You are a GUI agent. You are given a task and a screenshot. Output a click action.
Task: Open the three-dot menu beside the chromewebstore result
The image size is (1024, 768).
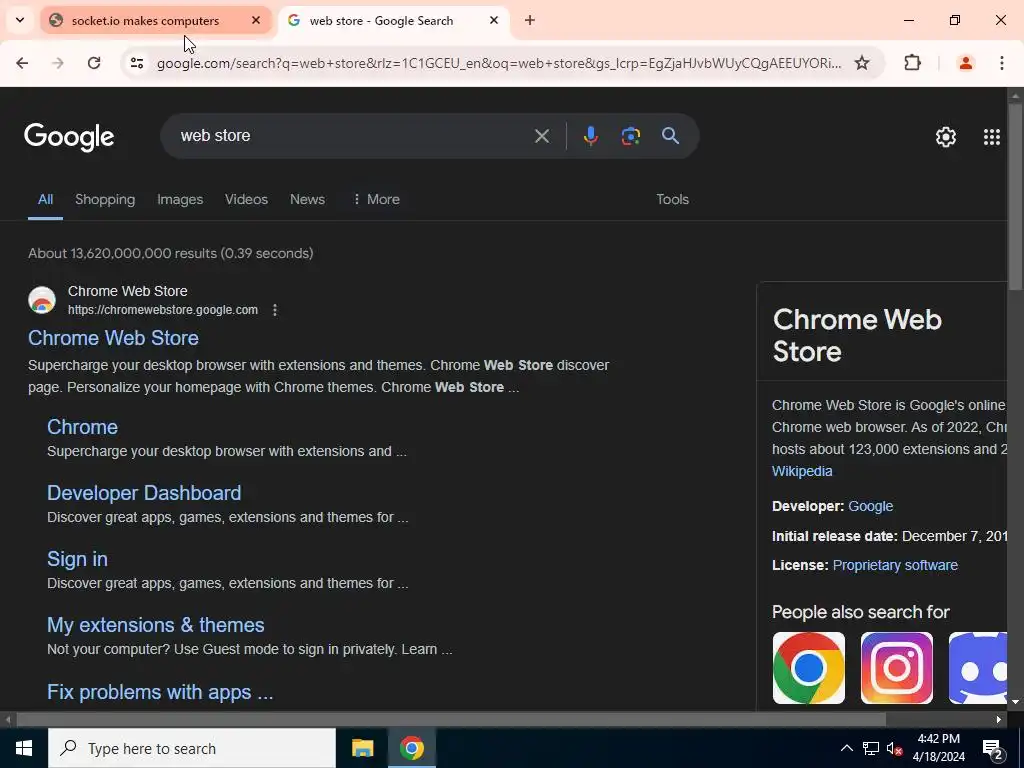pos(275,310)
